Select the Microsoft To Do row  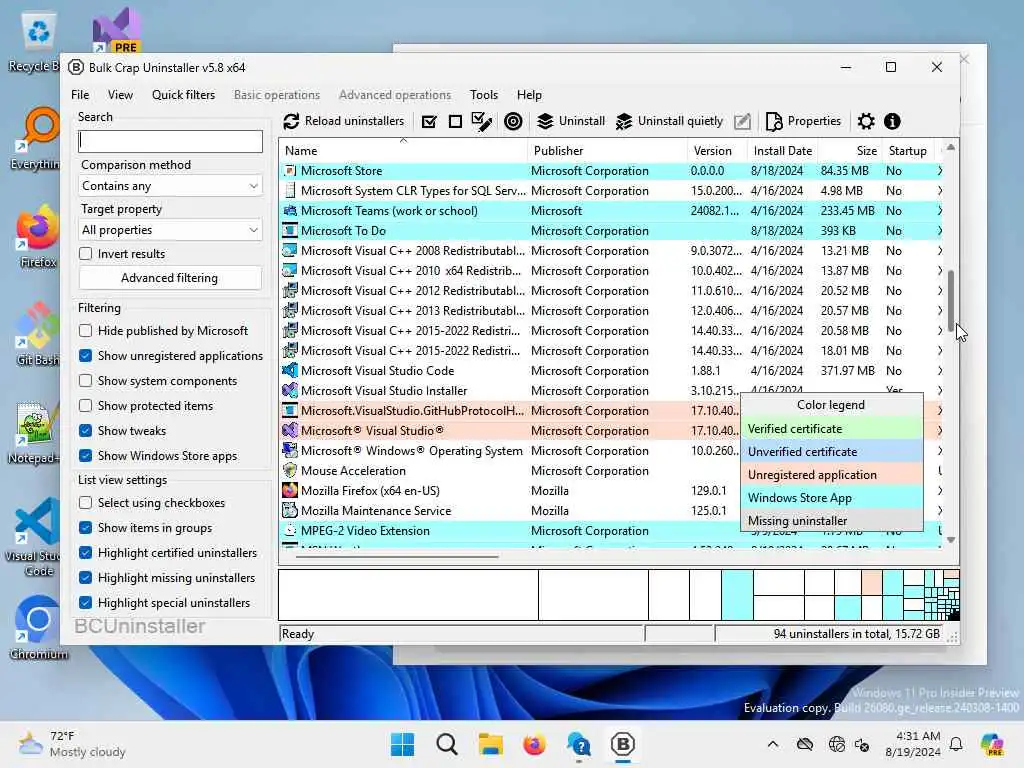(x=611, y=231)
